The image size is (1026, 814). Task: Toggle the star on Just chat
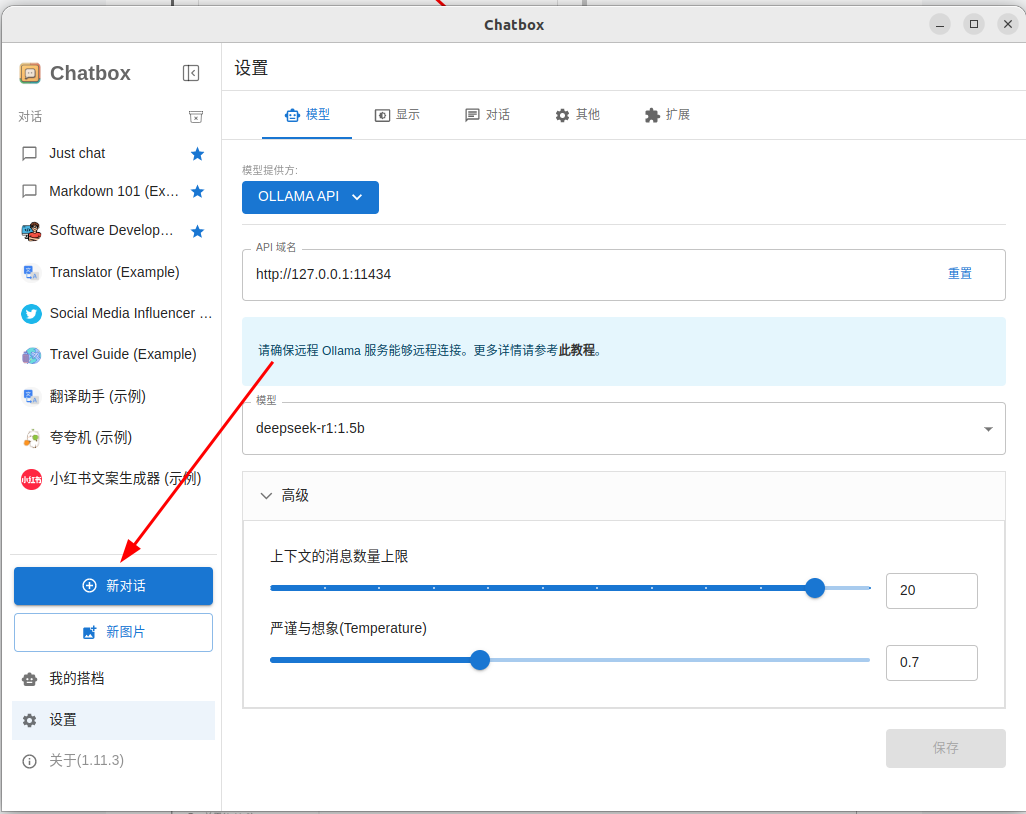(x=197, y=154)
